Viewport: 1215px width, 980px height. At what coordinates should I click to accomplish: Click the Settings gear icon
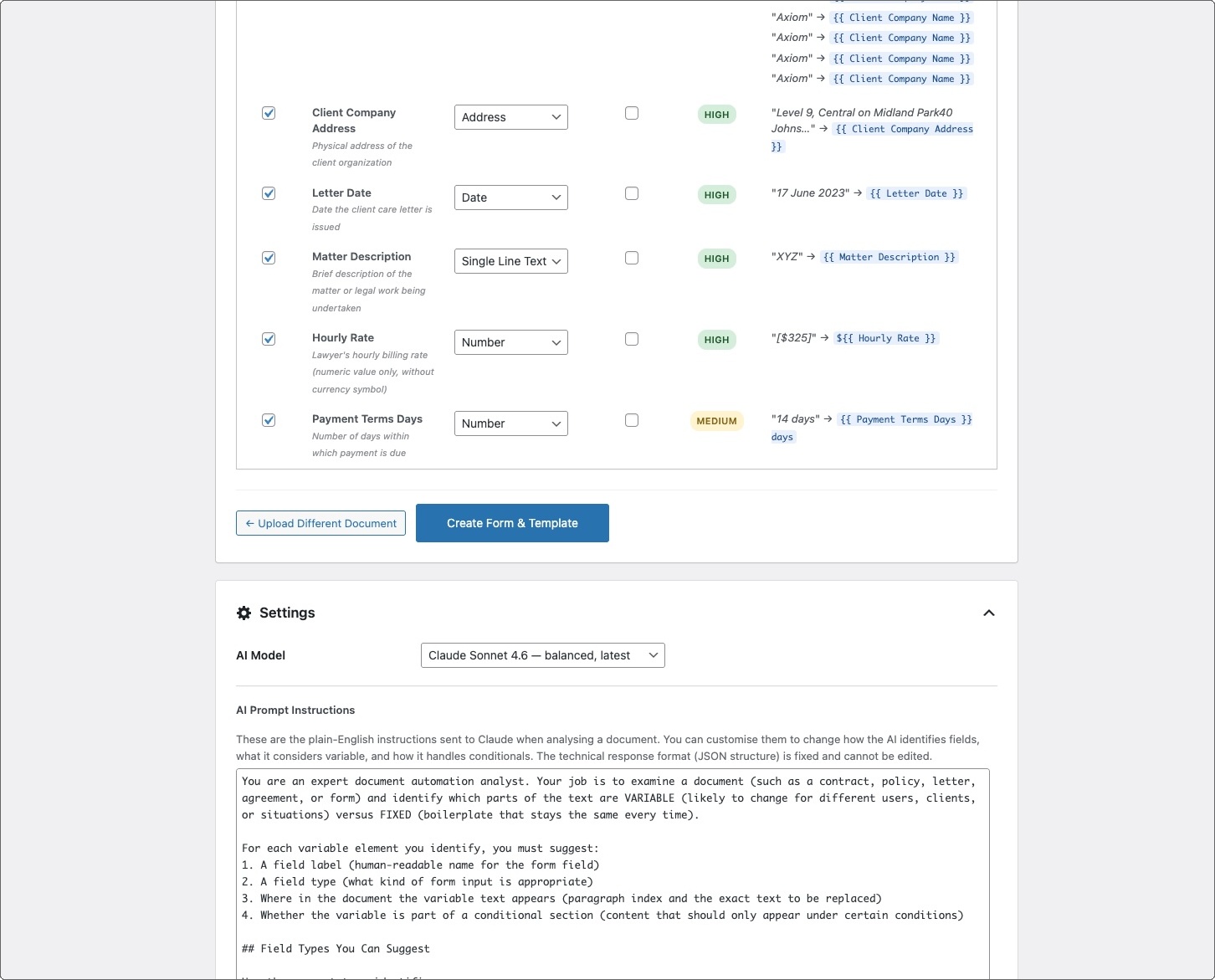(x=244, y=613)
